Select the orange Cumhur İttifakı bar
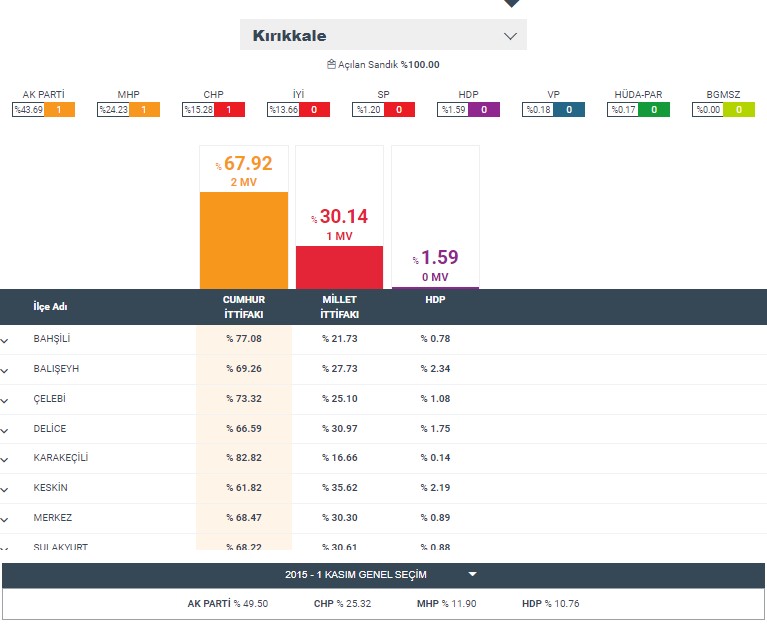The width and height of the screenshot is (767, 627). coord(243,239)
